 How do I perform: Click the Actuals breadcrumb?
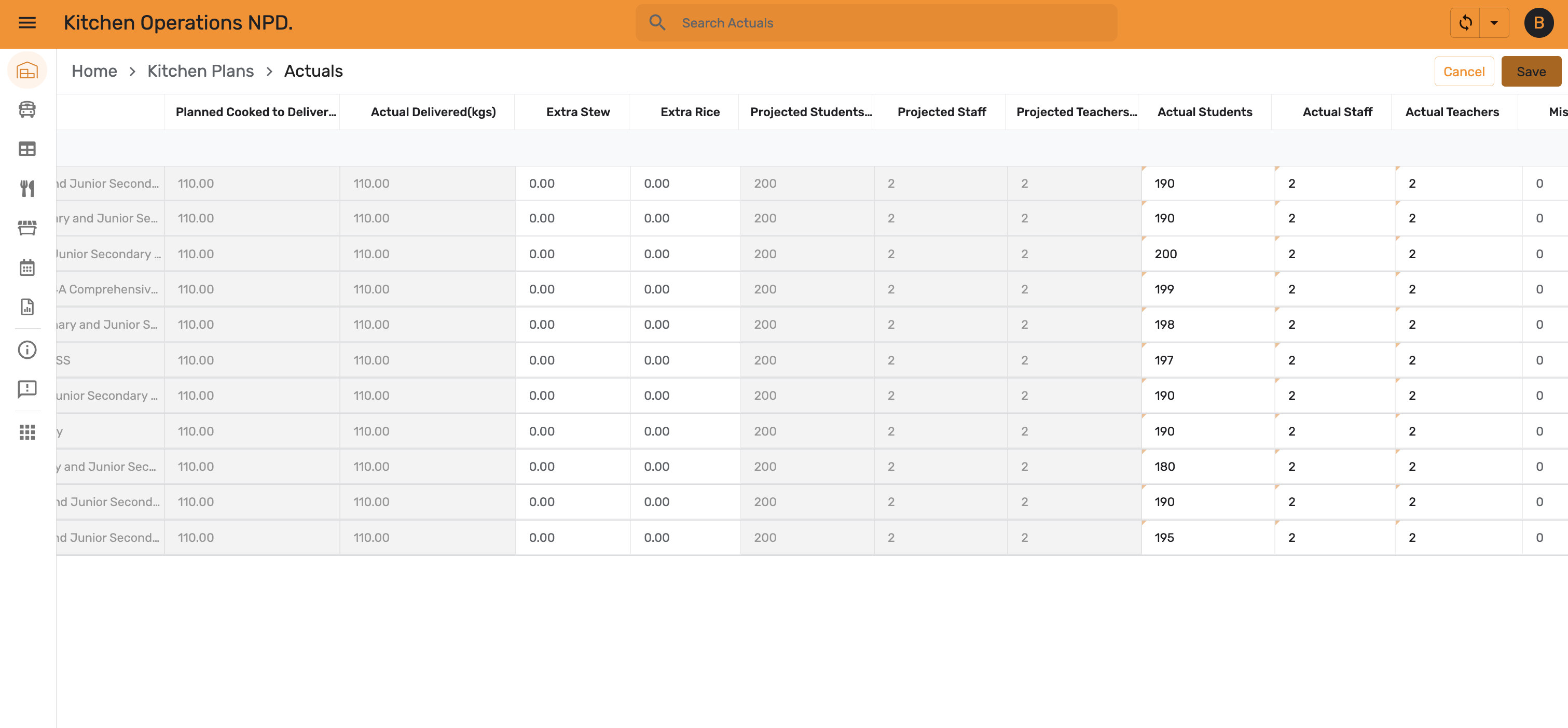click(313, 71)
